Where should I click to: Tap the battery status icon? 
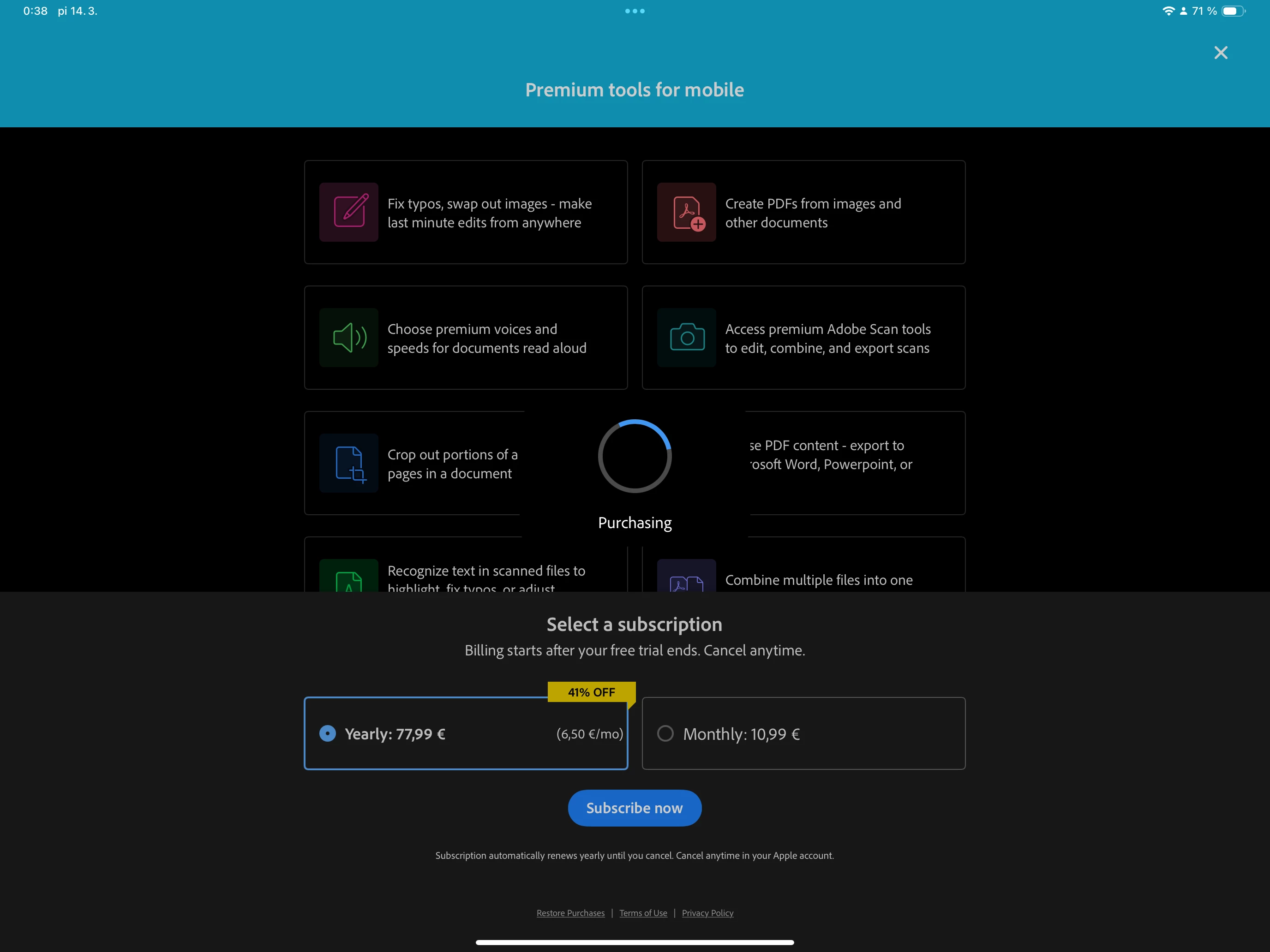(1232, 11)
